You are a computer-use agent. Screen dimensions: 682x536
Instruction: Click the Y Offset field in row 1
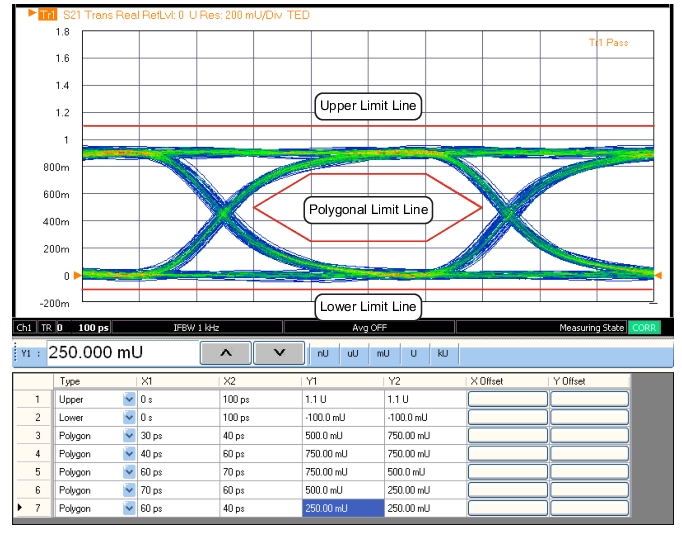click(x=589, y=399)
